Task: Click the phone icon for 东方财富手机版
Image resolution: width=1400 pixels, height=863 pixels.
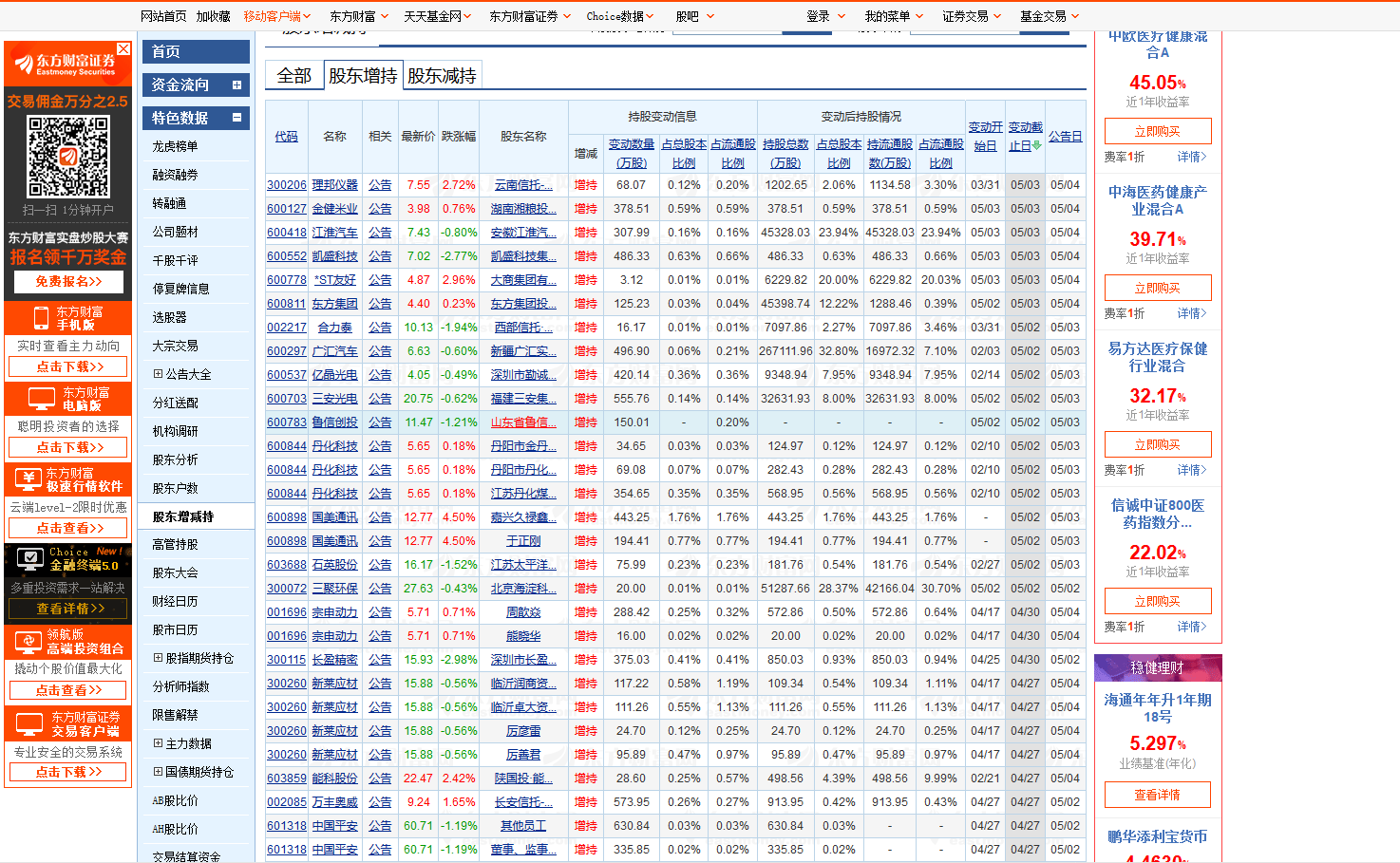Action: click(41, 318)
